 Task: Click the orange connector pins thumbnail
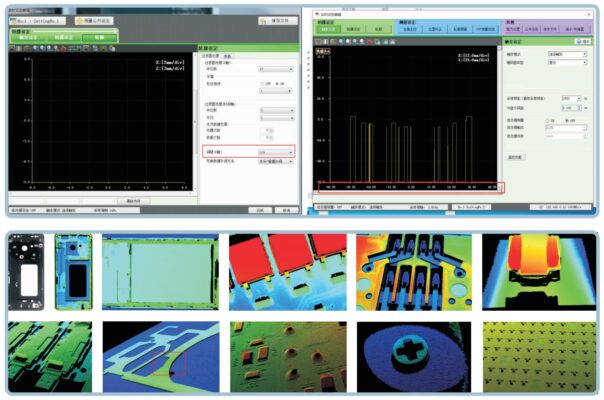tap(414, 272)
